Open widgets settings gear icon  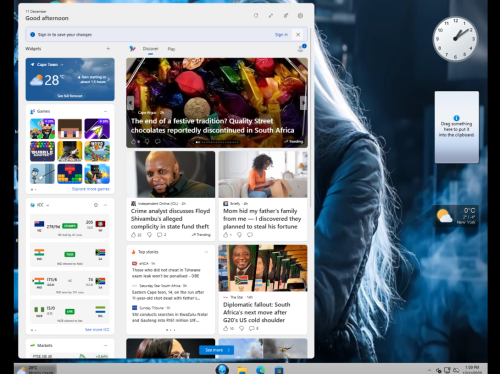(x=300, y=16)
